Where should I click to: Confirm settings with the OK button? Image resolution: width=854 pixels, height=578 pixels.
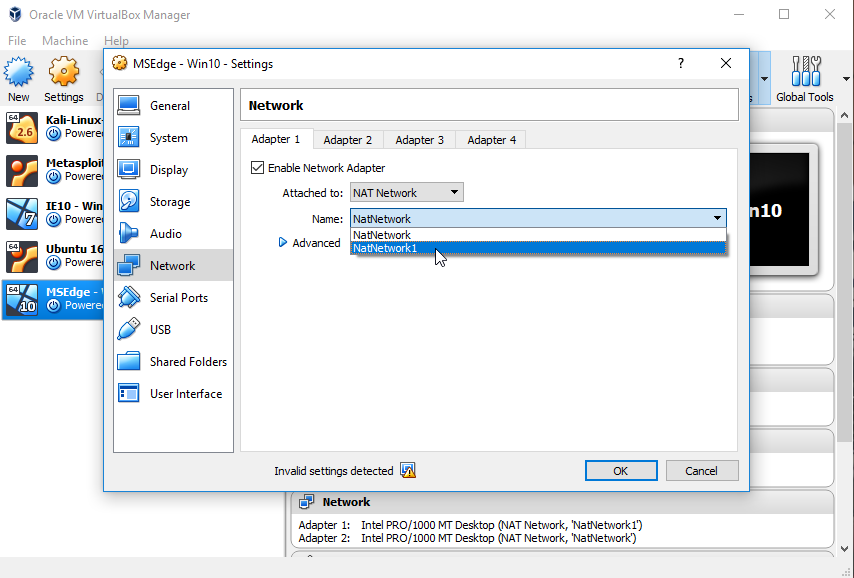[x=621, y=471]
